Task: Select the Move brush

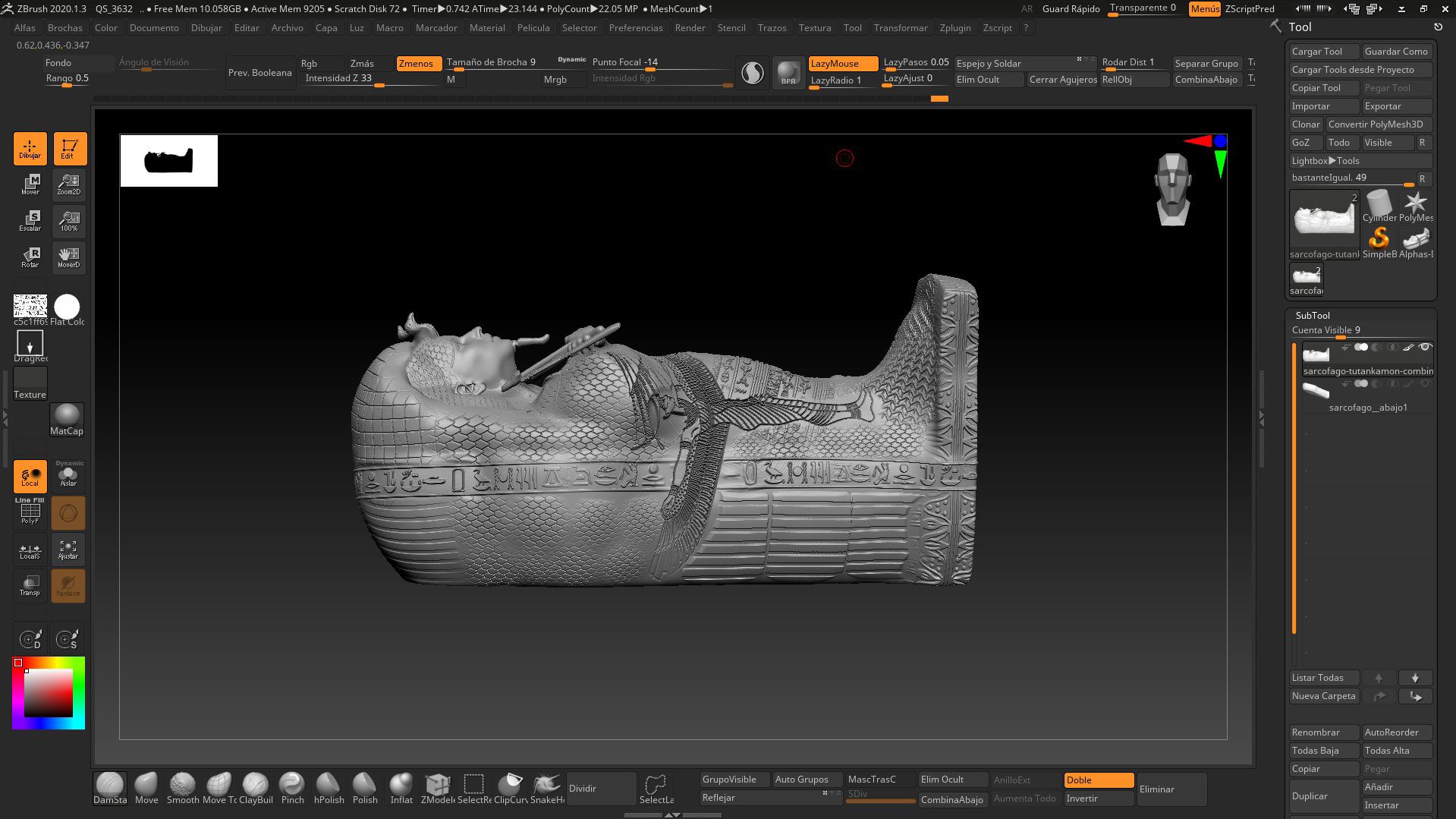Action: (146, 789)
